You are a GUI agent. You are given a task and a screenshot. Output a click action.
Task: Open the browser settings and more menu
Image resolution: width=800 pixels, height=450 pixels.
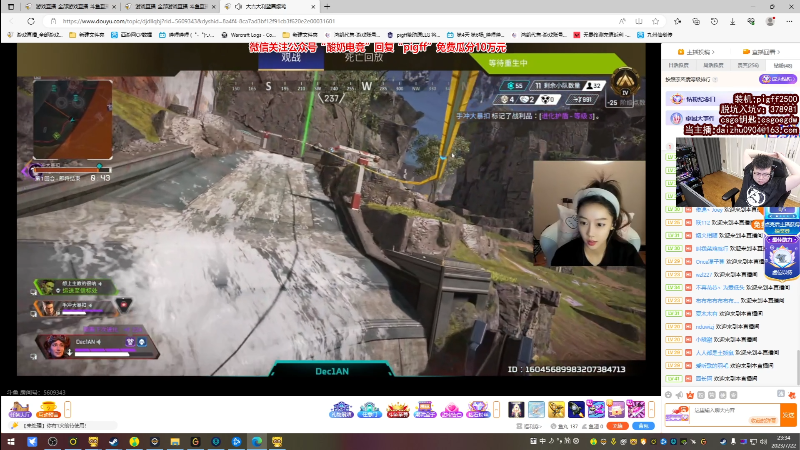pos(789,21)
